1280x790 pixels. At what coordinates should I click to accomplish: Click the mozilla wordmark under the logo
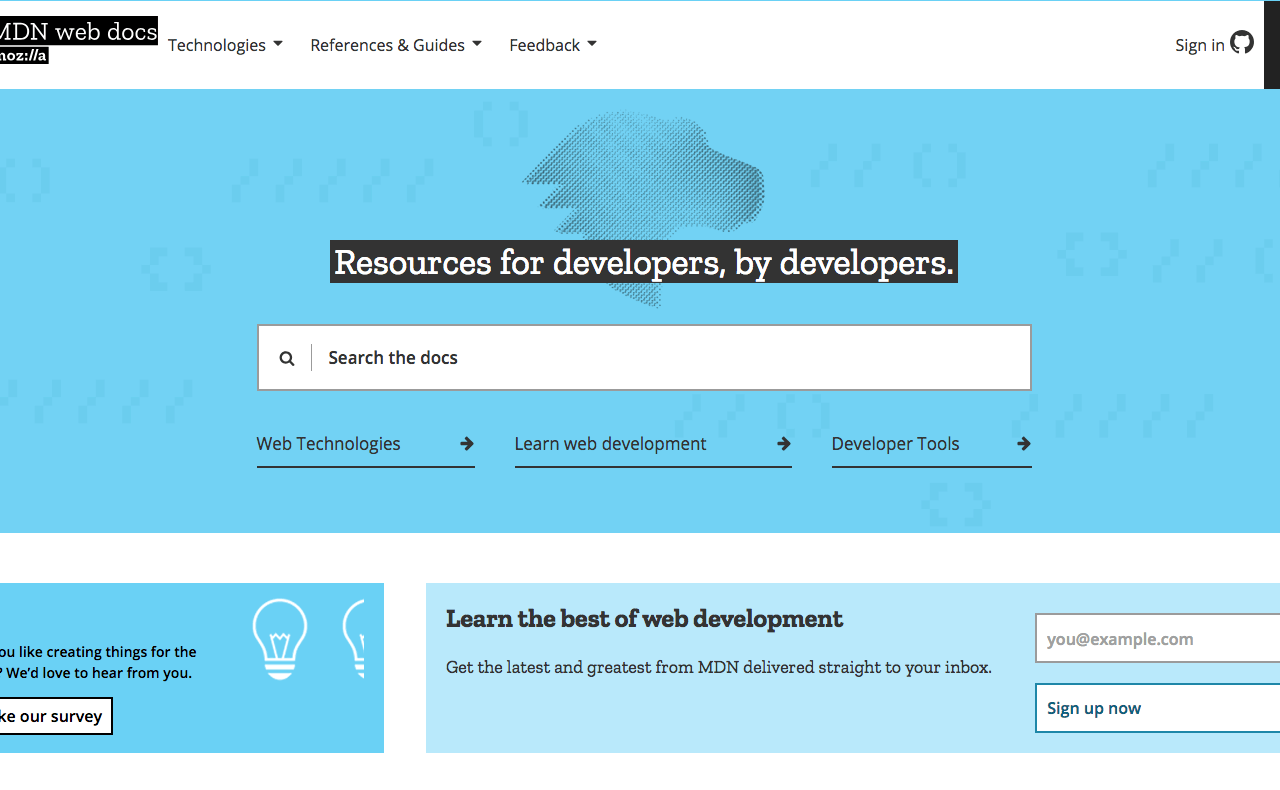point(24,56)
